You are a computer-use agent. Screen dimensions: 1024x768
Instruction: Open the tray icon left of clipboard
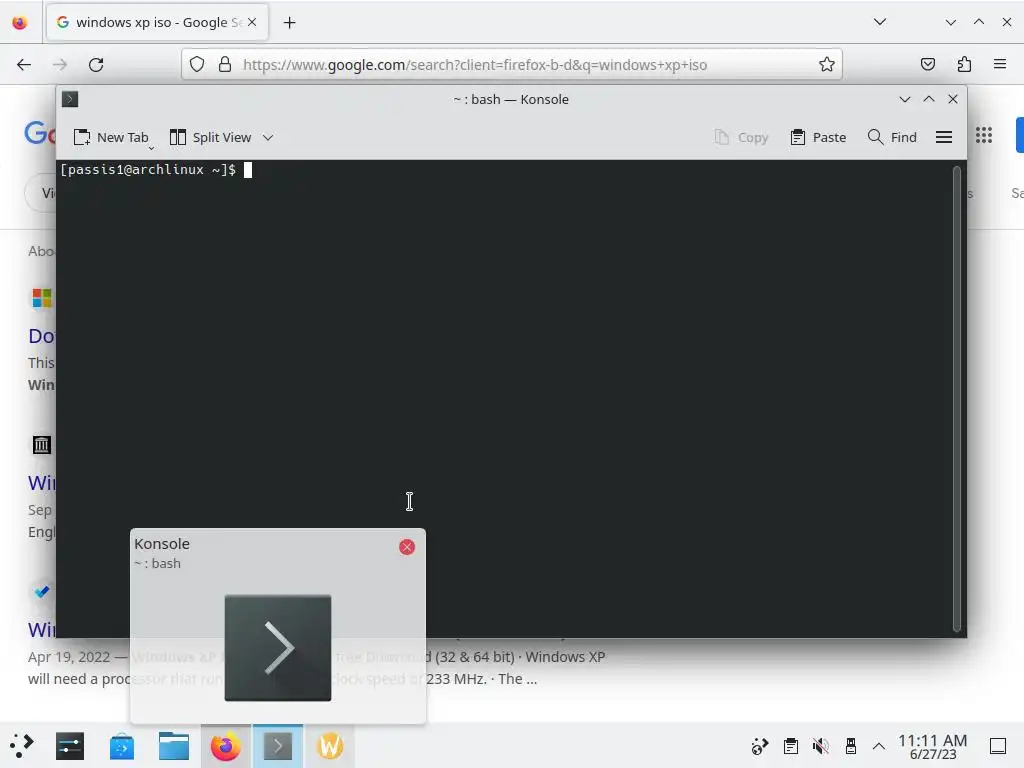point(760,746)
